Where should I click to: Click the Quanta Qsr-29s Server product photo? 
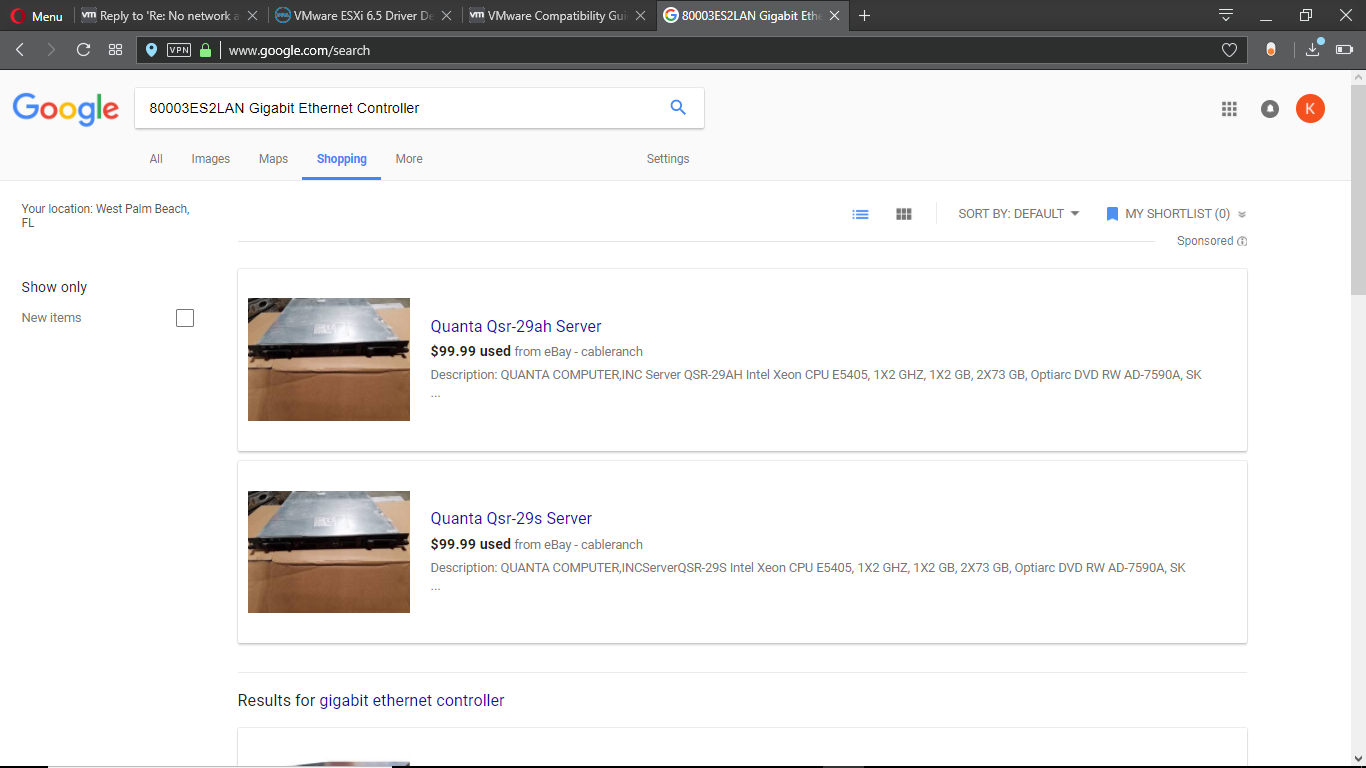point(329,552)
